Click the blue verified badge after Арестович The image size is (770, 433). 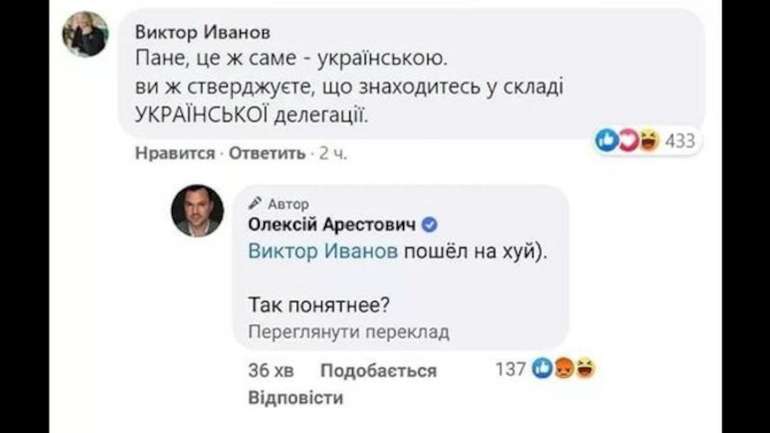(430, 223)
